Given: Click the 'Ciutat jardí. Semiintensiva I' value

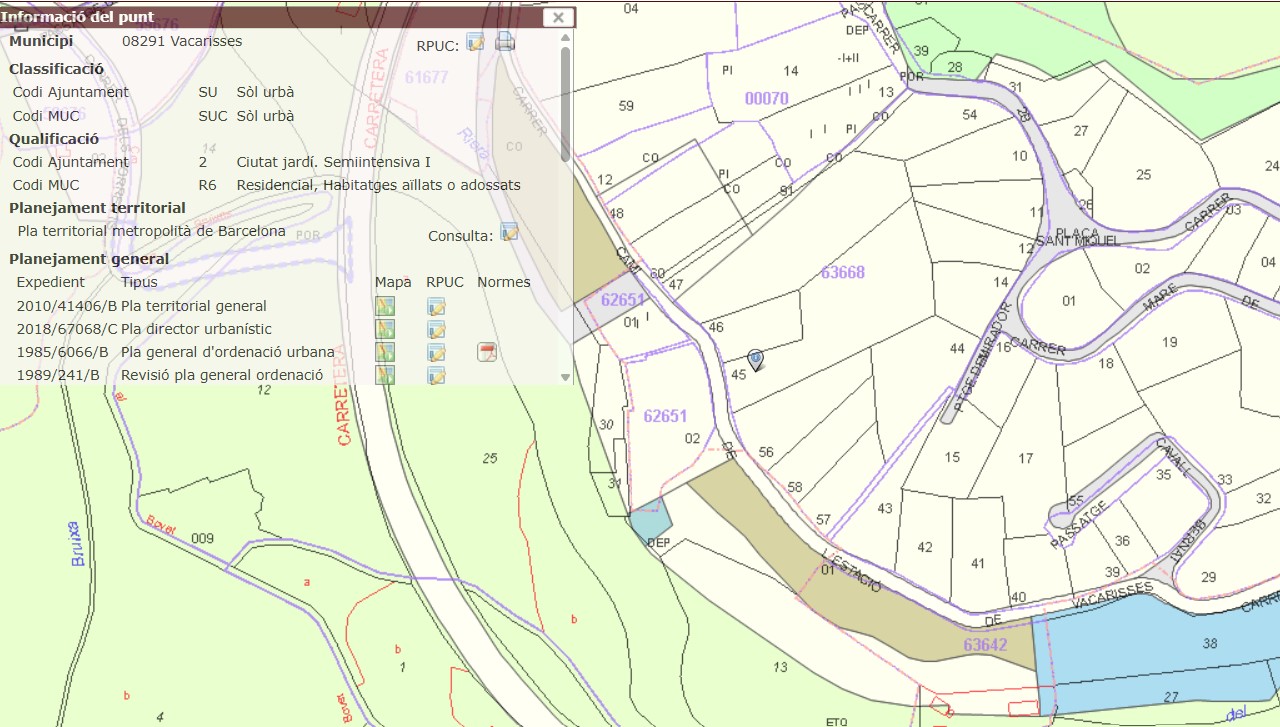Looking at the screenshot, I should click(x=333, y=162).
